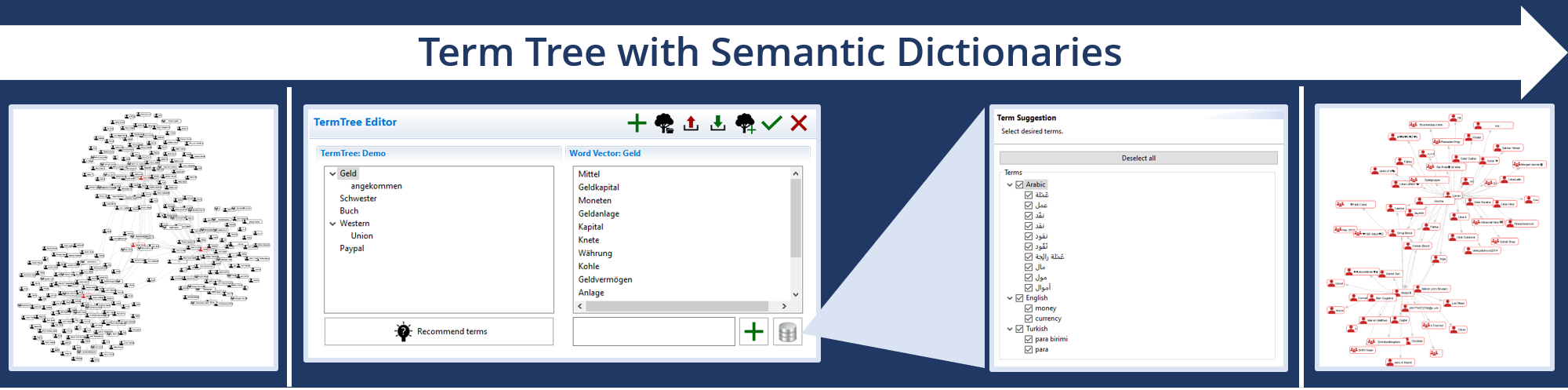This screenshot has width=1568, height=390.
Task: Click the word list scroll up arrow
Action: pyautogui.click(x=796, y=173)
